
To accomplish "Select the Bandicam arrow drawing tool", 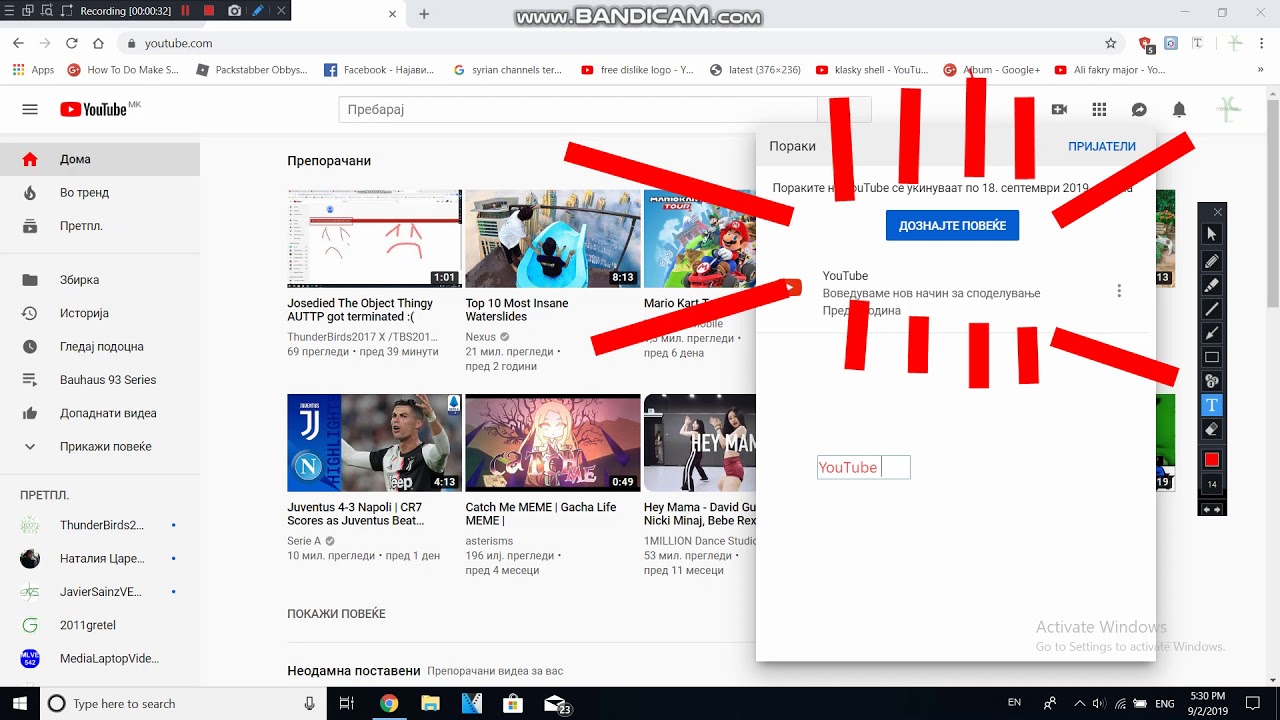I will (1212, 333).
